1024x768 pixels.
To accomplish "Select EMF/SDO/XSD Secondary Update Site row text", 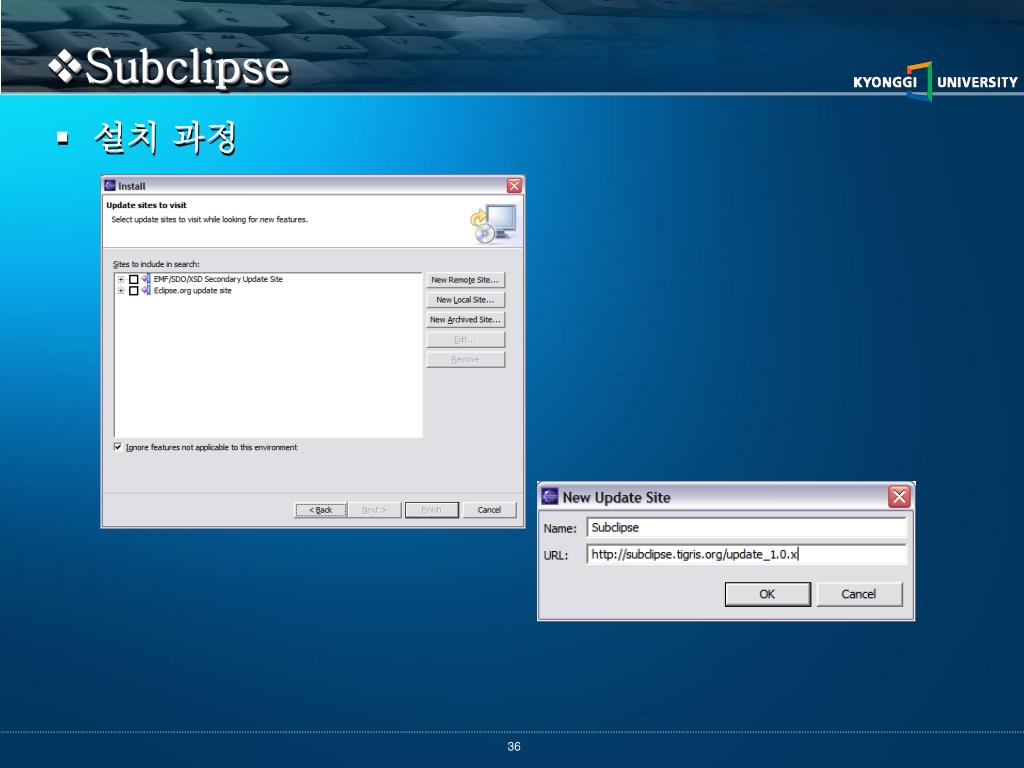I will (218, 279).
